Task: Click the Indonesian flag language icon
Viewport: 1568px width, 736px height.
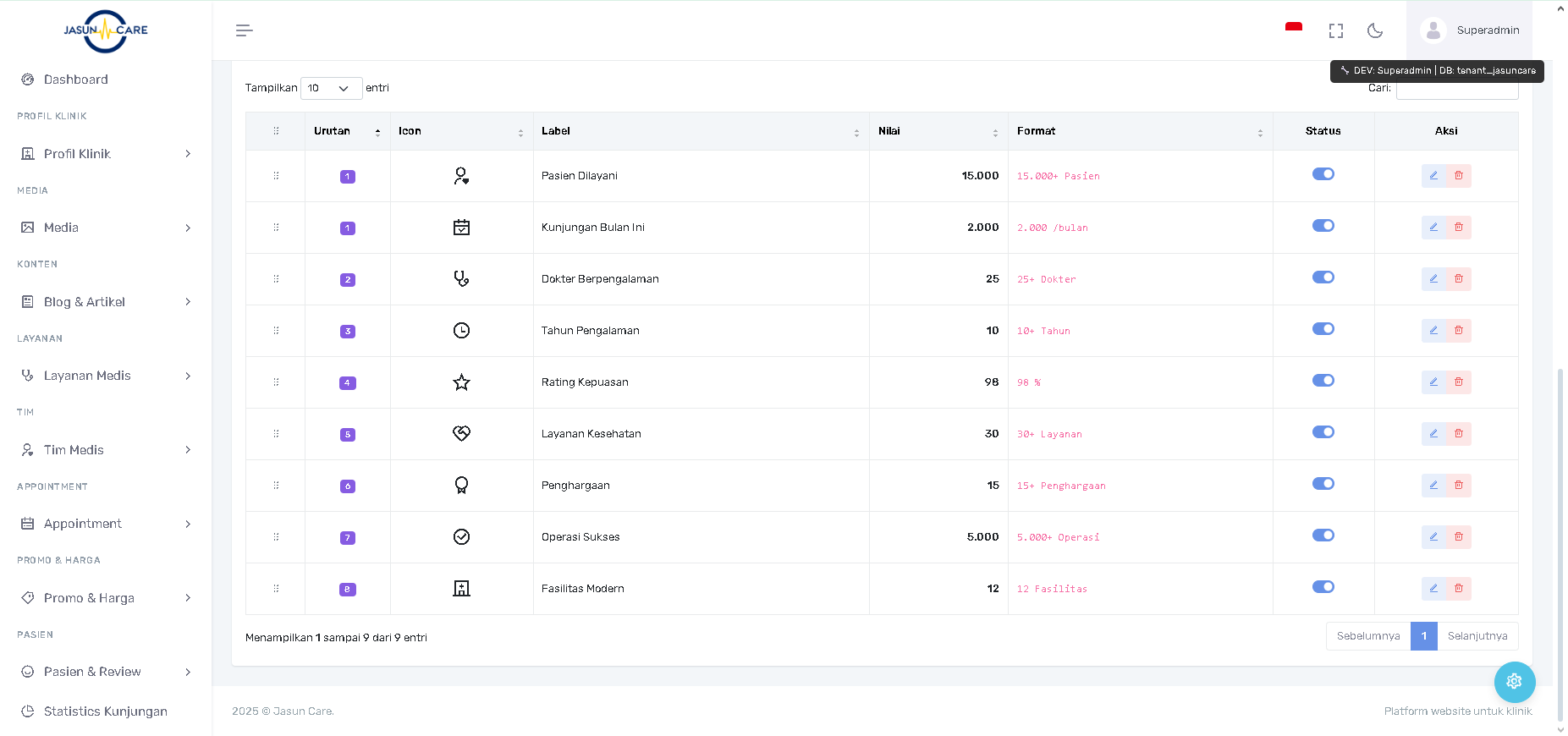Action: (x=1293, y=29)
